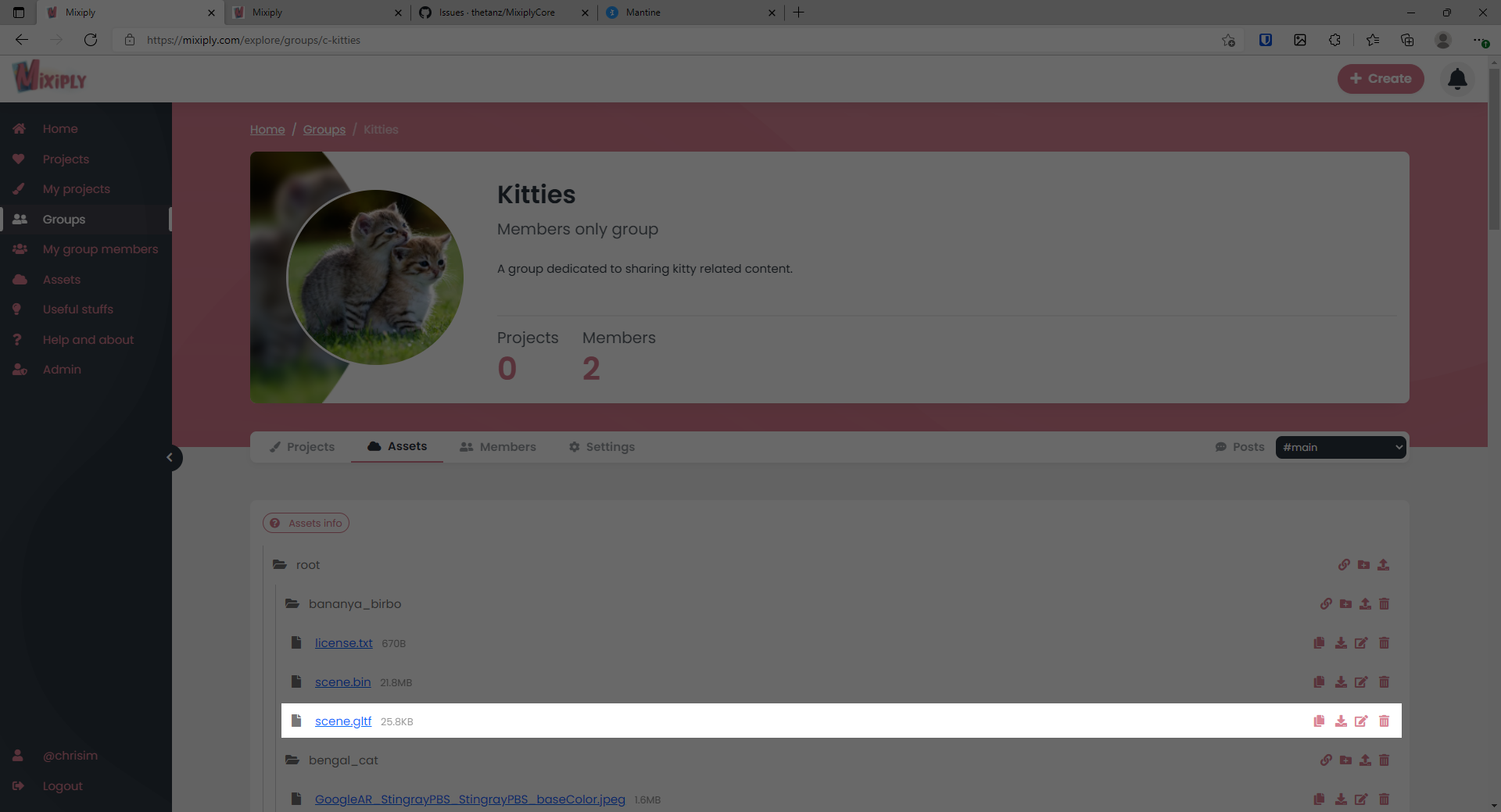
Task: Delete the scene.gltf file
Action: (x=1384, y=721)
